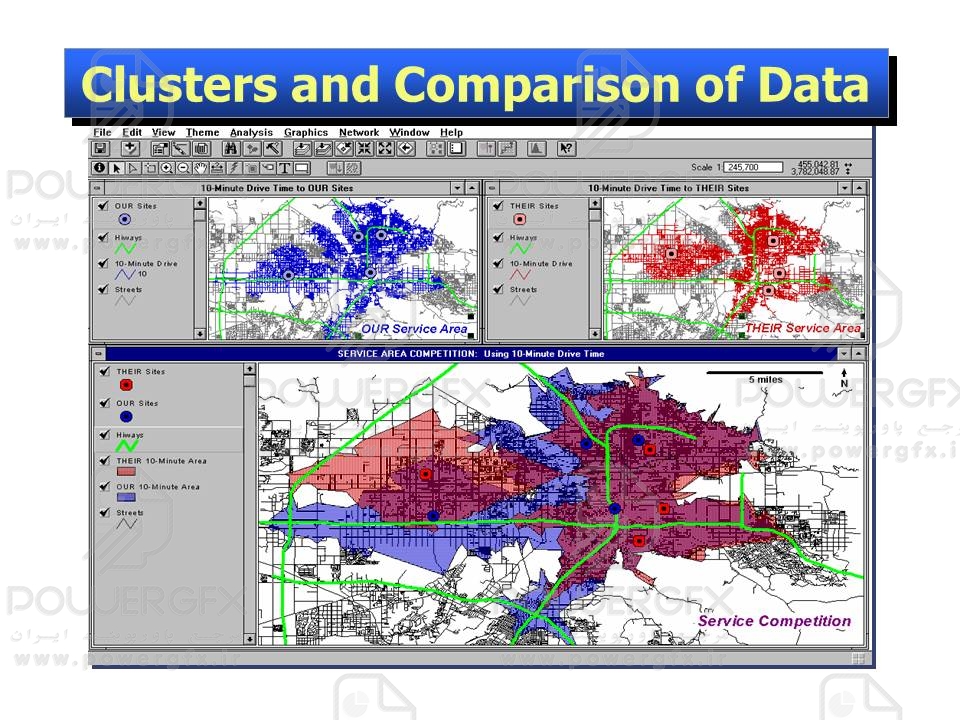The image size is (960, 720).
Task: Select the Text (T) tool
Action: (284, 168)
